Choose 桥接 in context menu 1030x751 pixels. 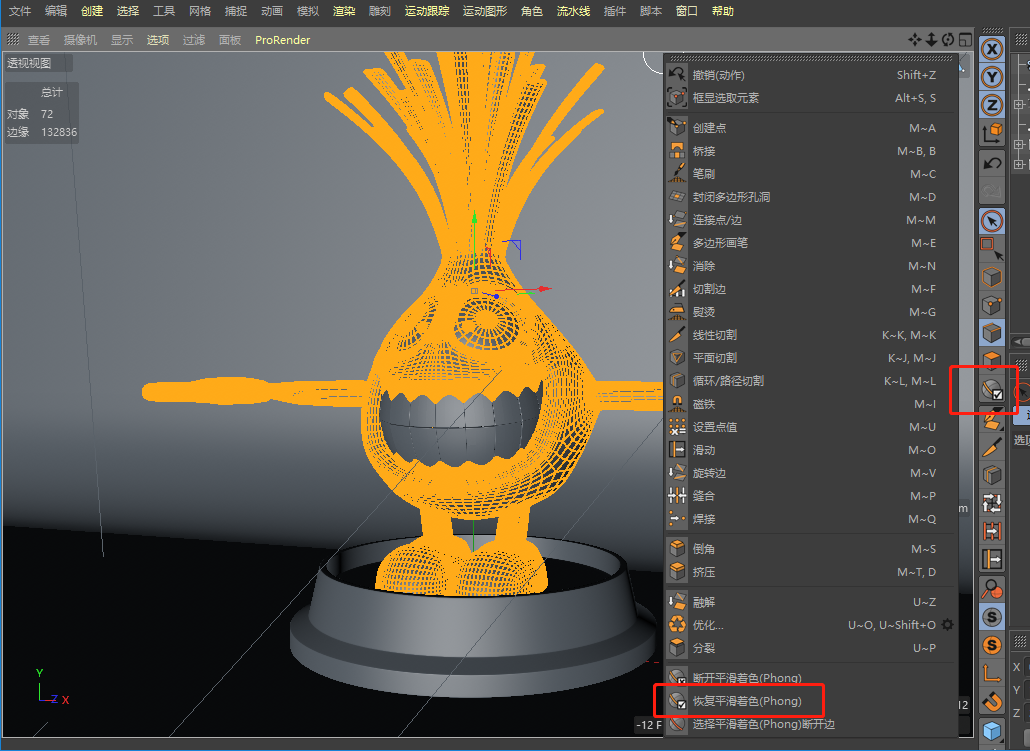point(811,150)
